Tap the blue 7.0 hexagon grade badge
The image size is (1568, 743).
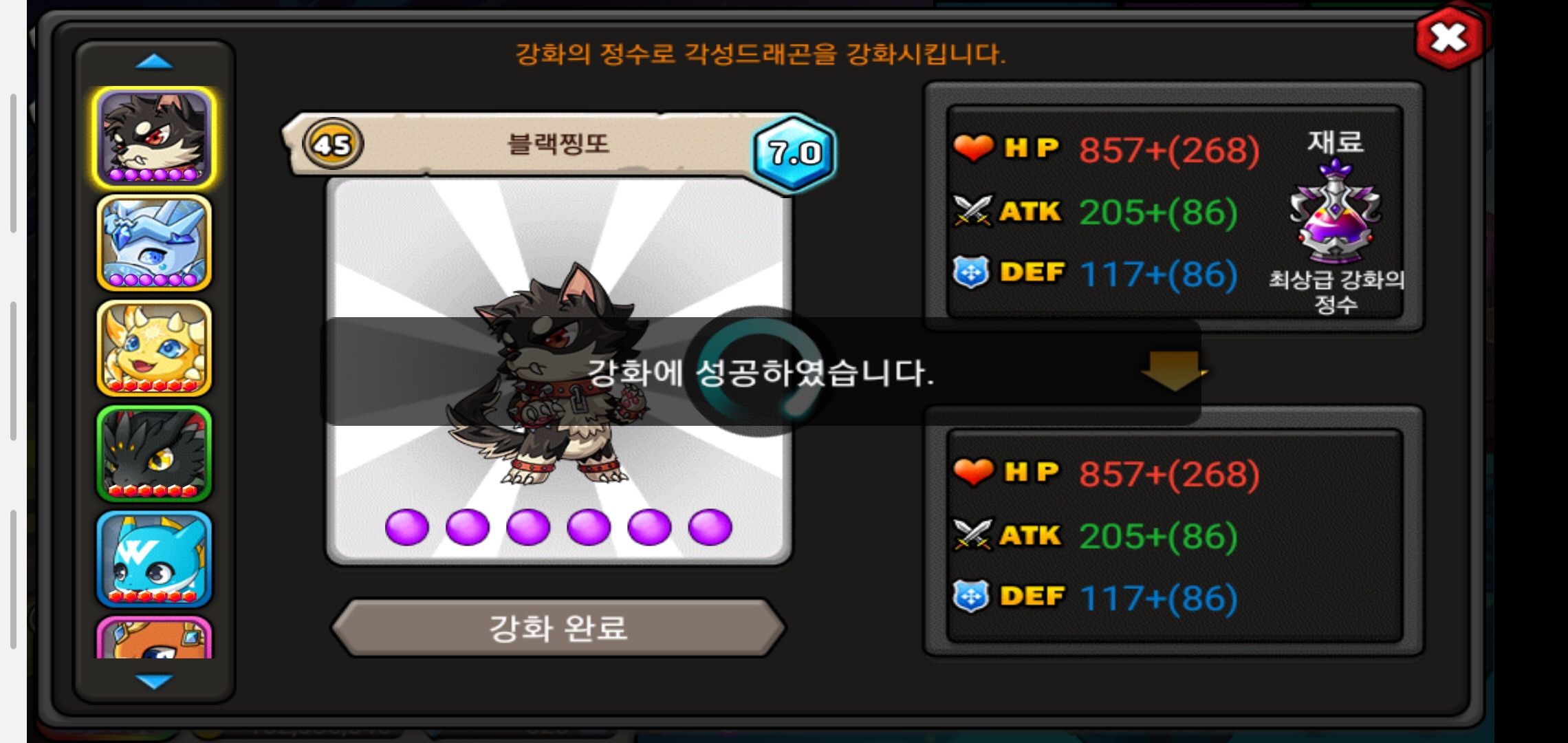tap(794, 153)
